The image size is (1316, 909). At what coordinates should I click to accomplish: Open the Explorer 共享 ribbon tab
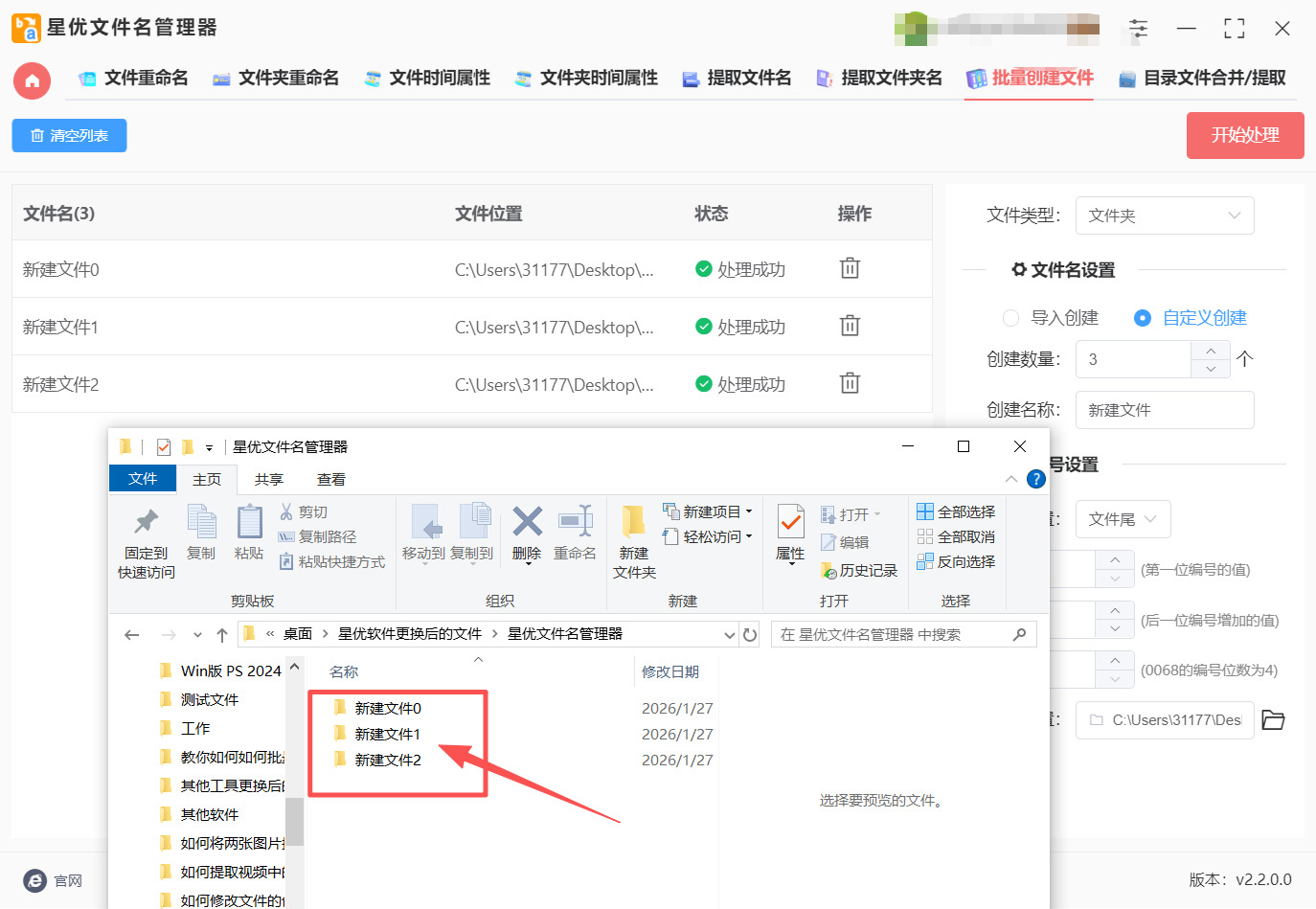[x=269, y=479]
